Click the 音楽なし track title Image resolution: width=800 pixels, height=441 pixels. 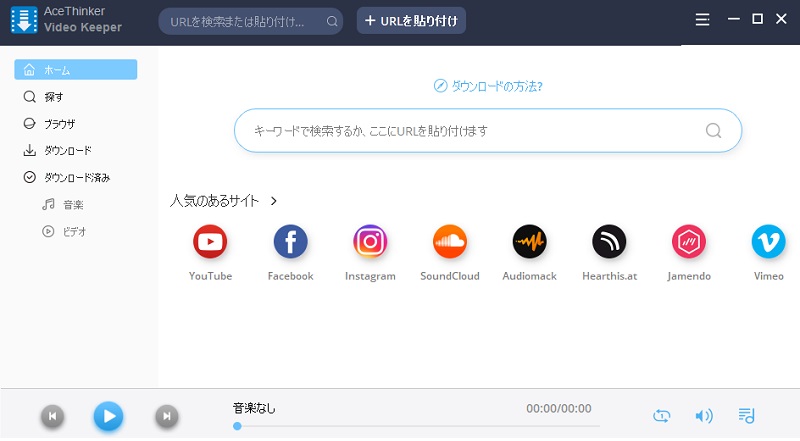point(254,408)
